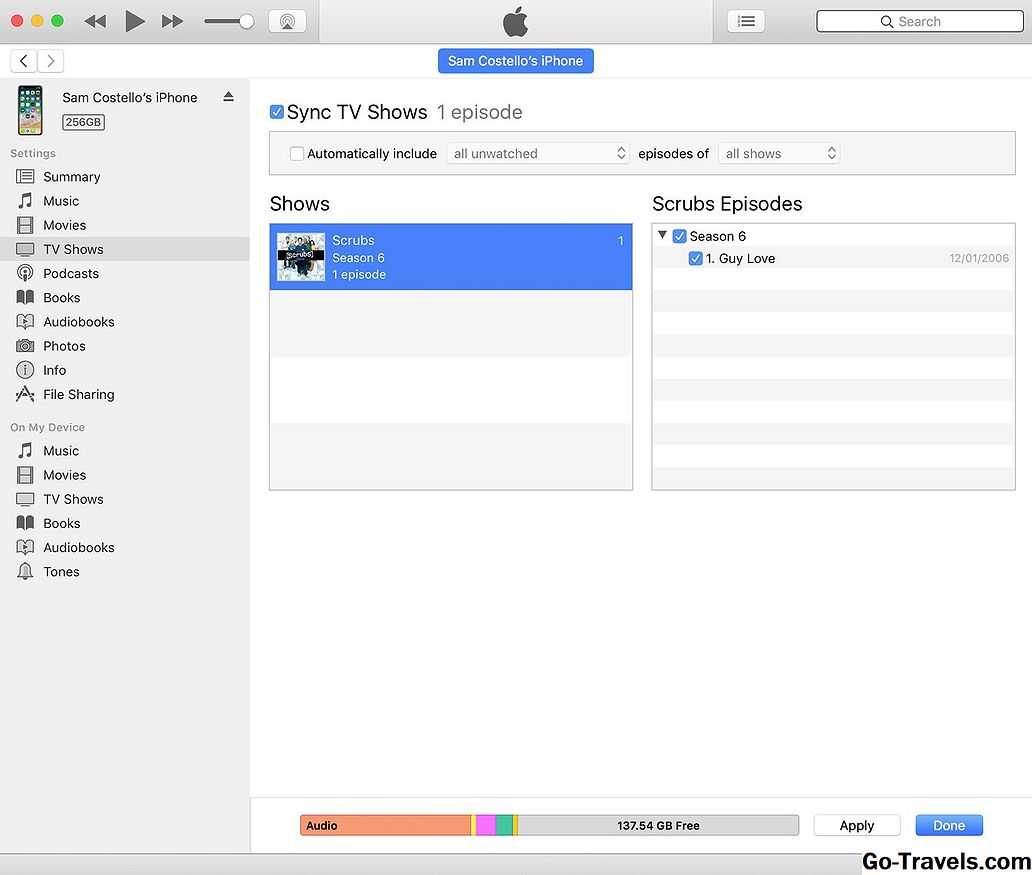Collapse the Season 6 disclosure triangle

coord(662,236)
